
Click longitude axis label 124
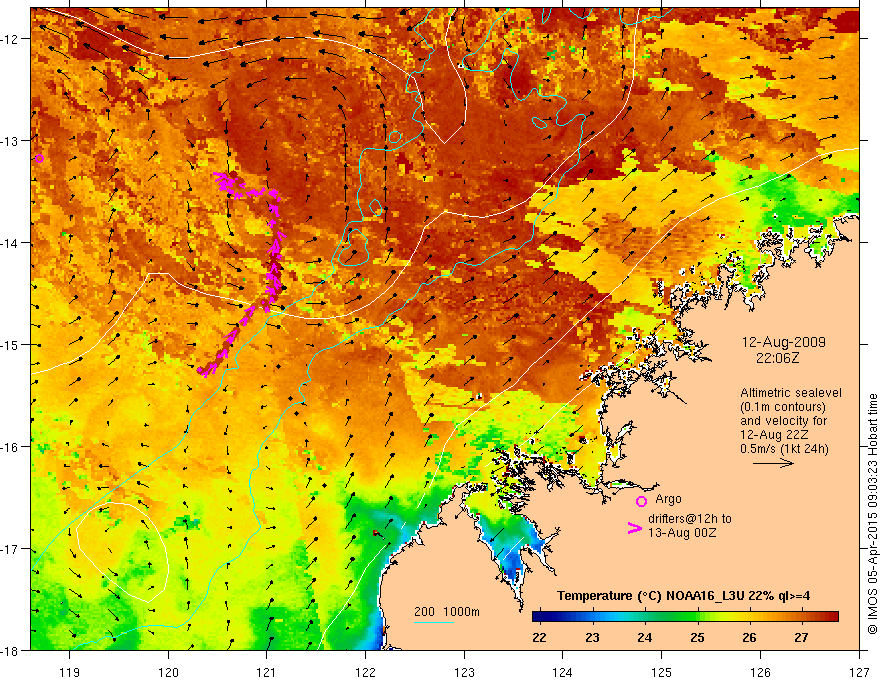point(563,672)
